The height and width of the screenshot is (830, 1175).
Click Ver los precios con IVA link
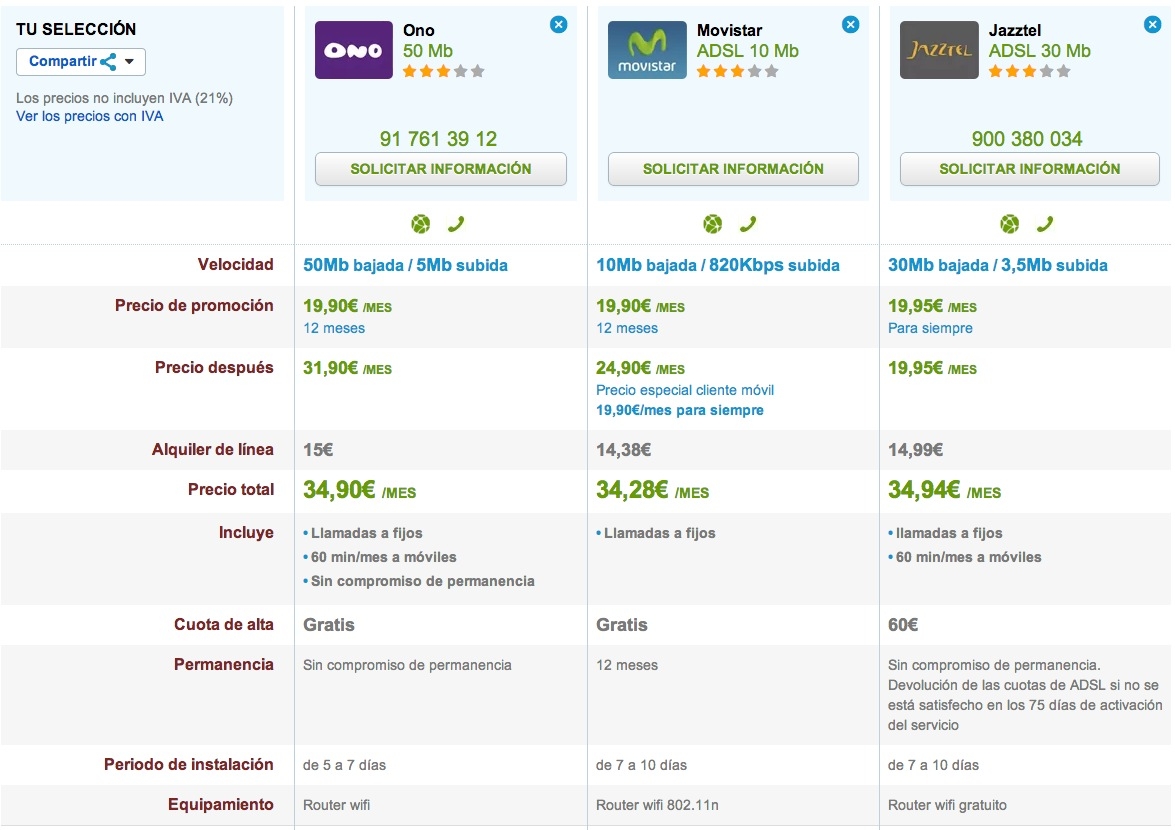pos(90,116)
